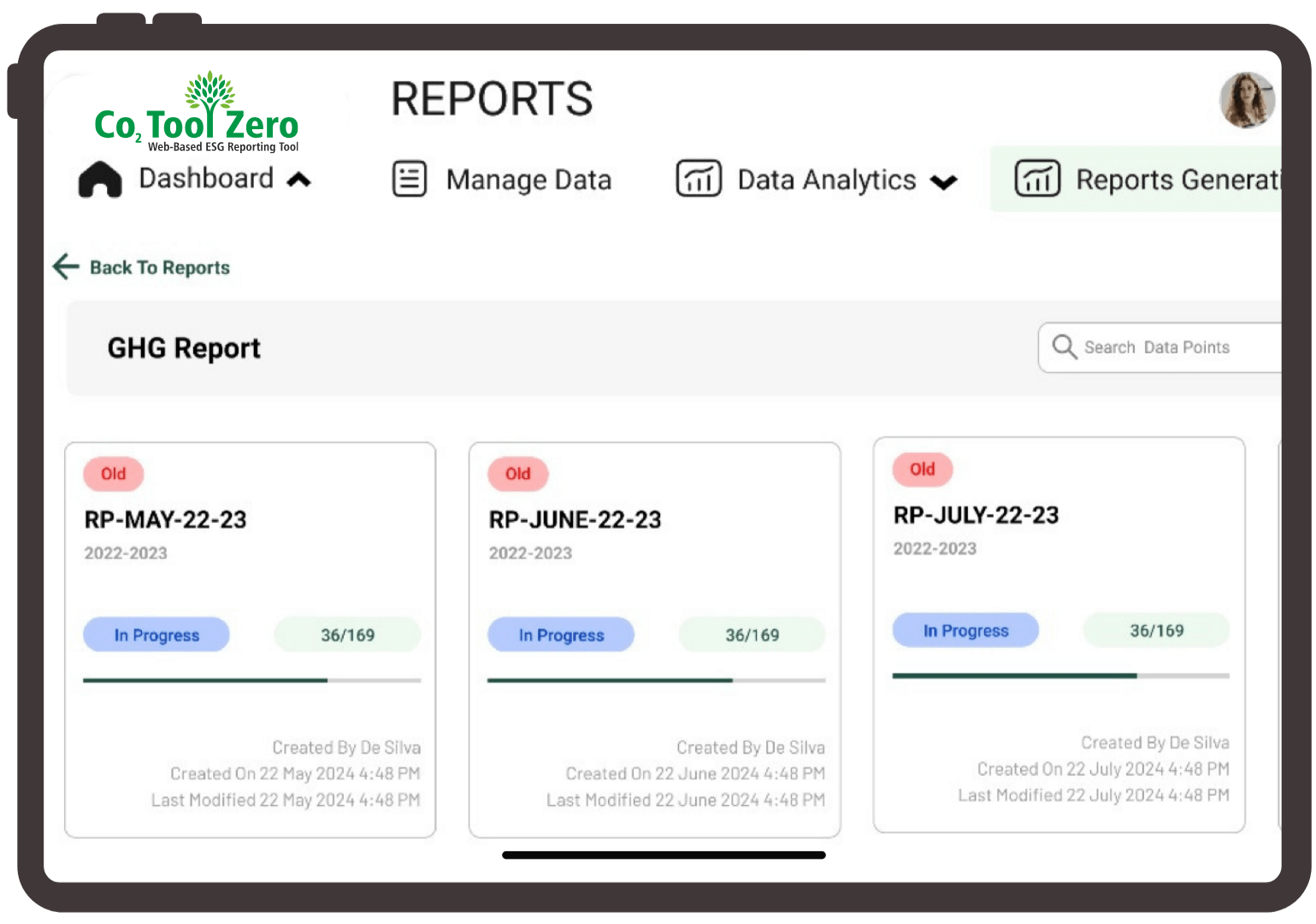1316x924 pixels.
Task: Click the progress bar on RP-MAY-22-23
Action: click(252, 680)
